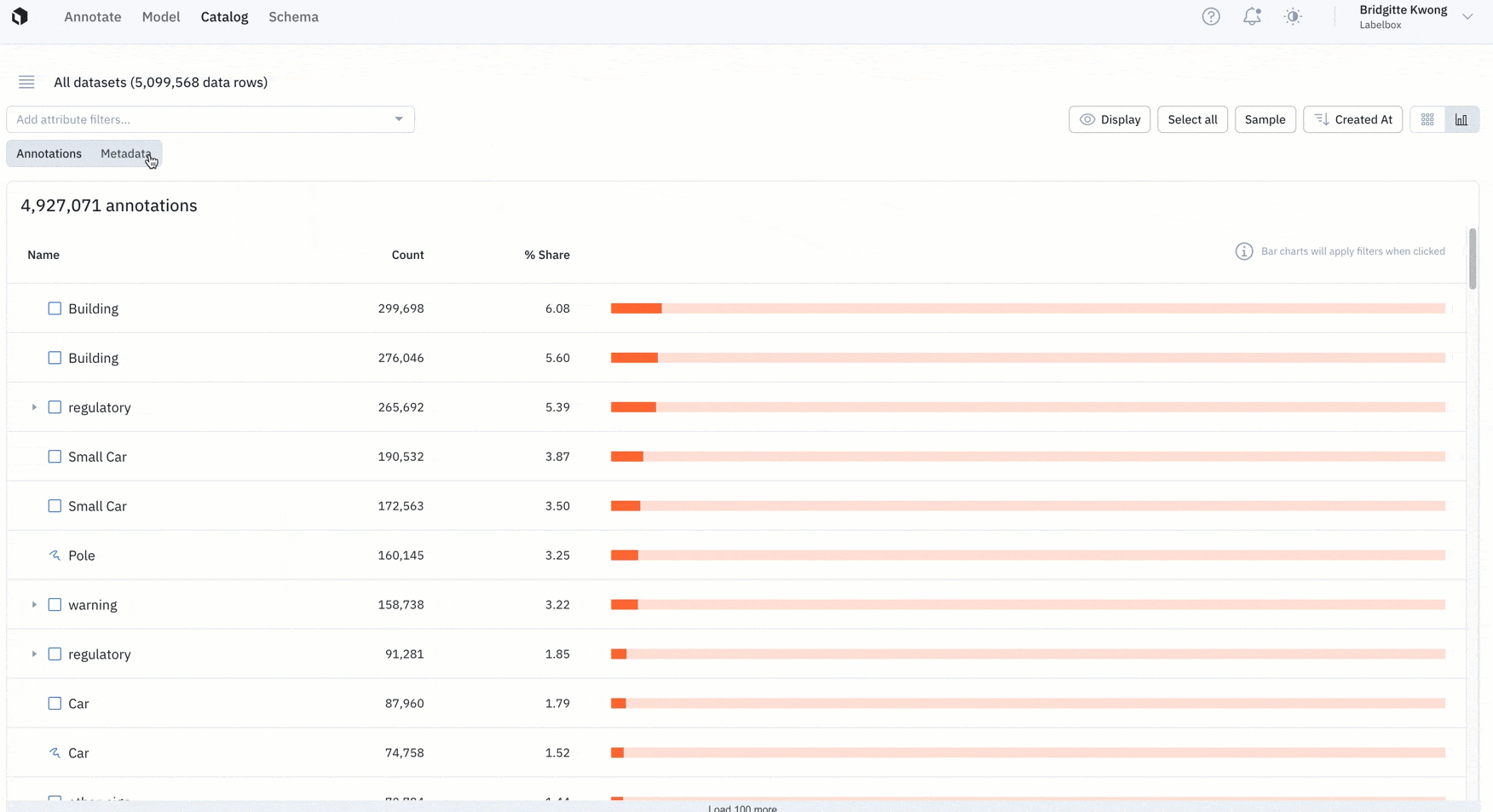The image size is (1493, 812).
Task: Switch to bar chart analytics view icon
Action: (1461, 119)
